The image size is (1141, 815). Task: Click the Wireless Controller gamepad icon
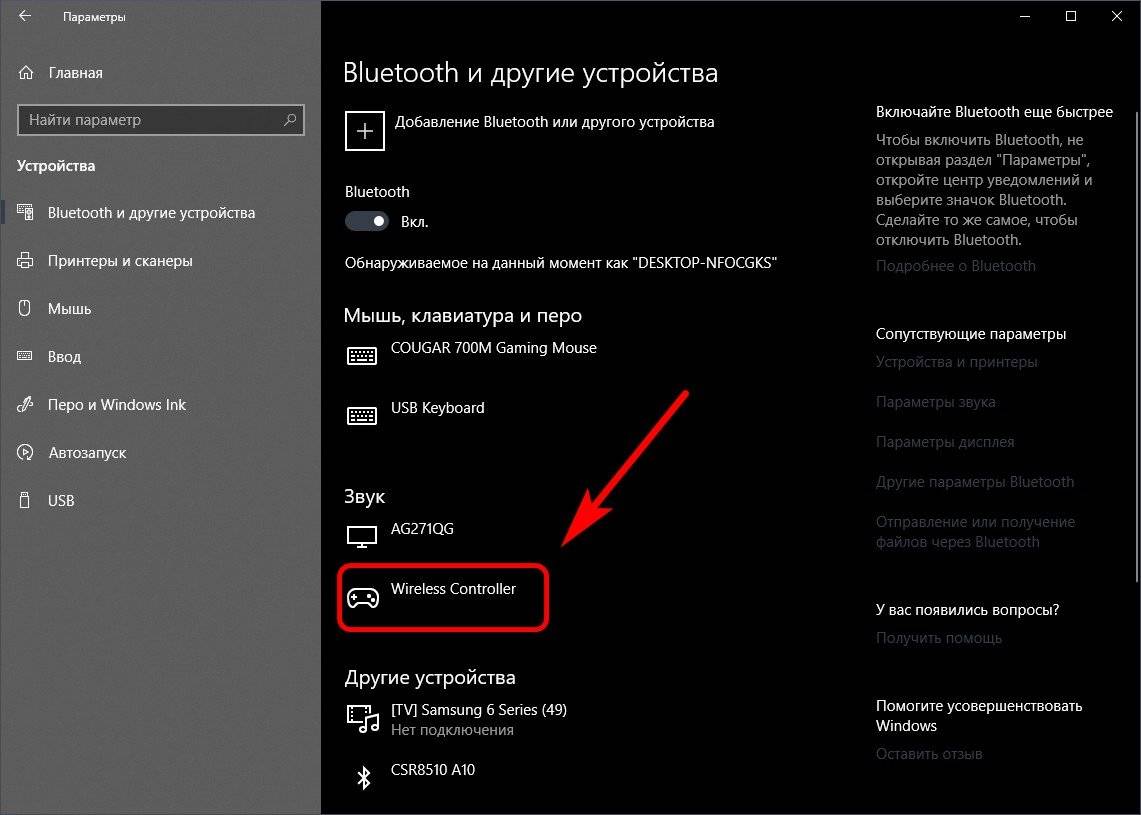(362, 598)
